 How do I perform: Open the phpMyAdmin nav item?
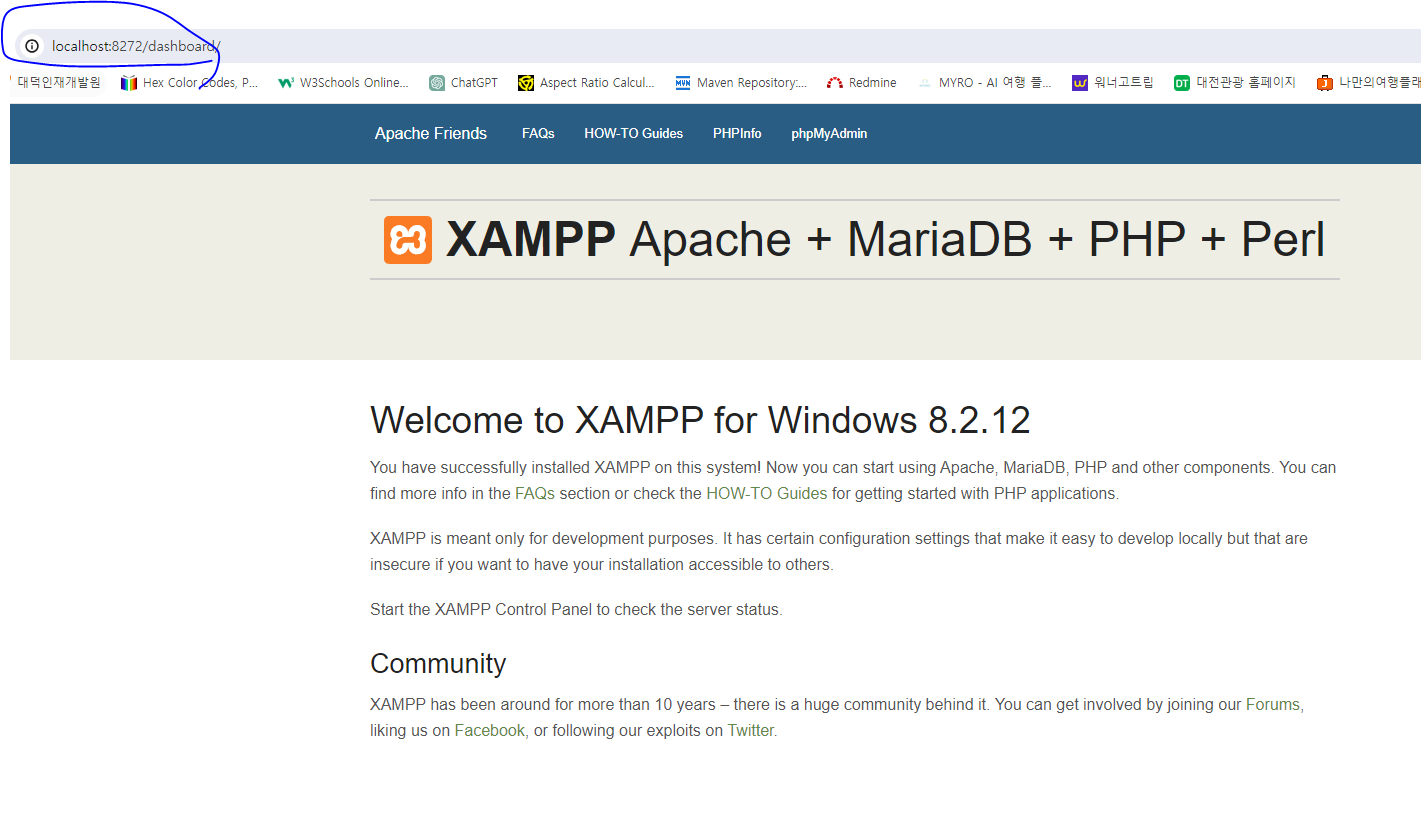pyautogui.click(x=829, y=134)
